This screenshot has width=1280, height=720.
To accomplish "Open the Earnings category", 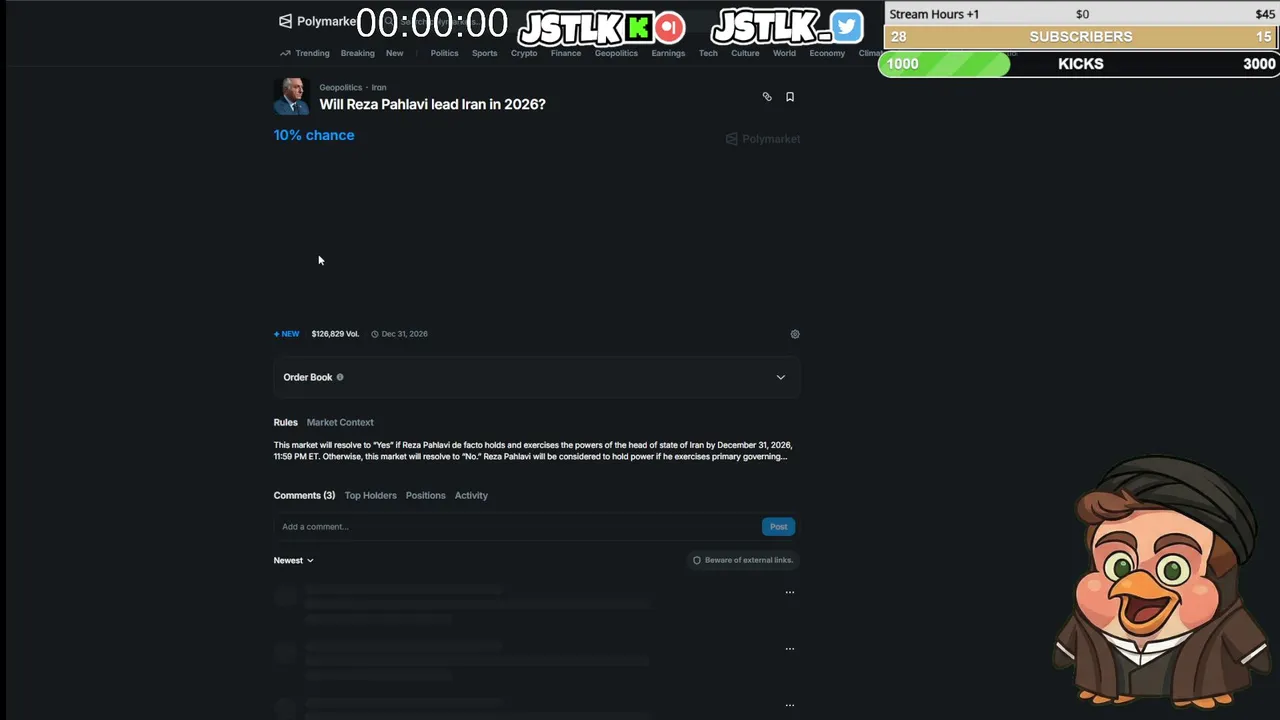I will 668,53.
